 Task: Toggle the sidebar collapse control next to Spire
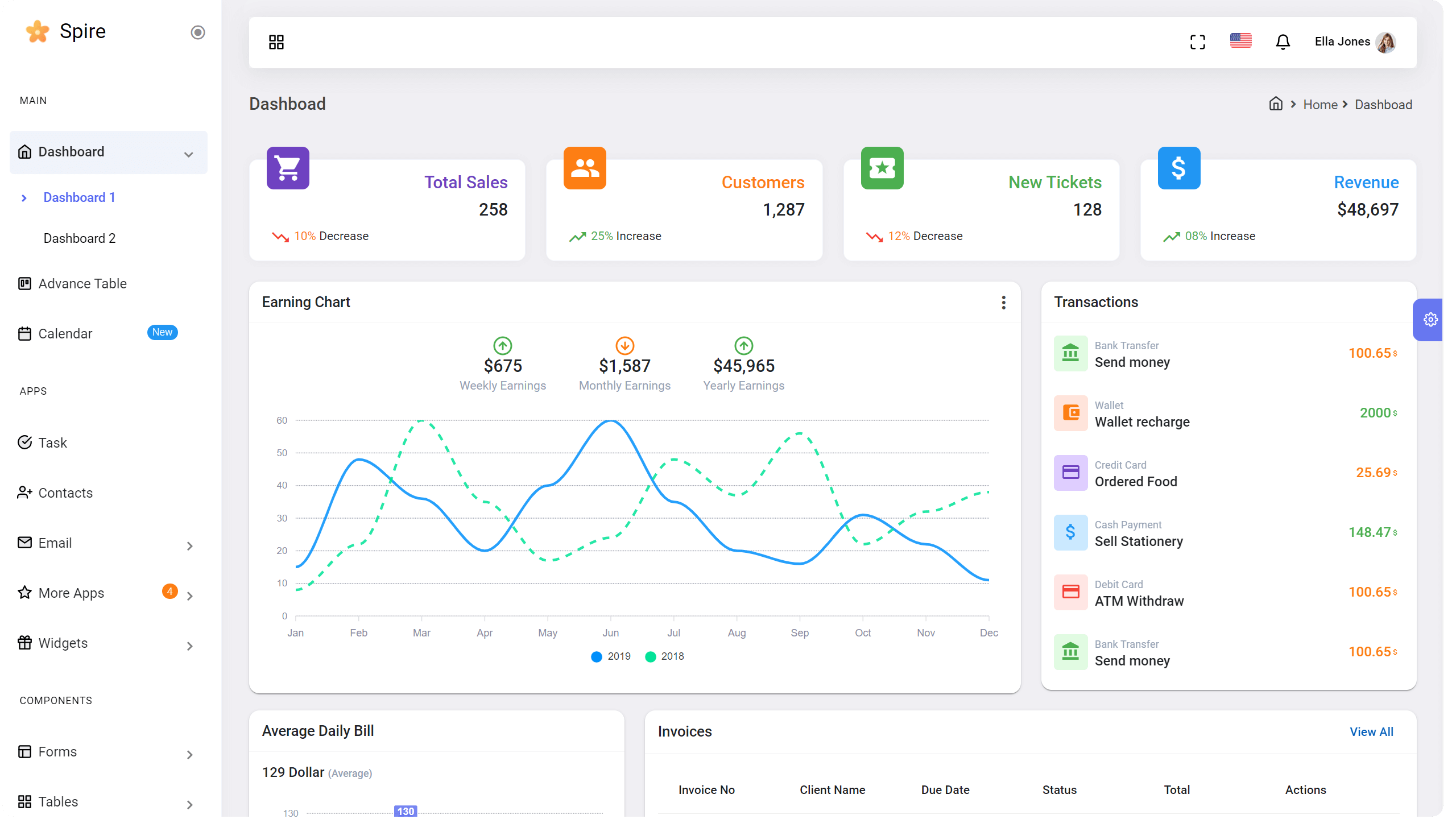pyautogui.click(x=197, y=32)
